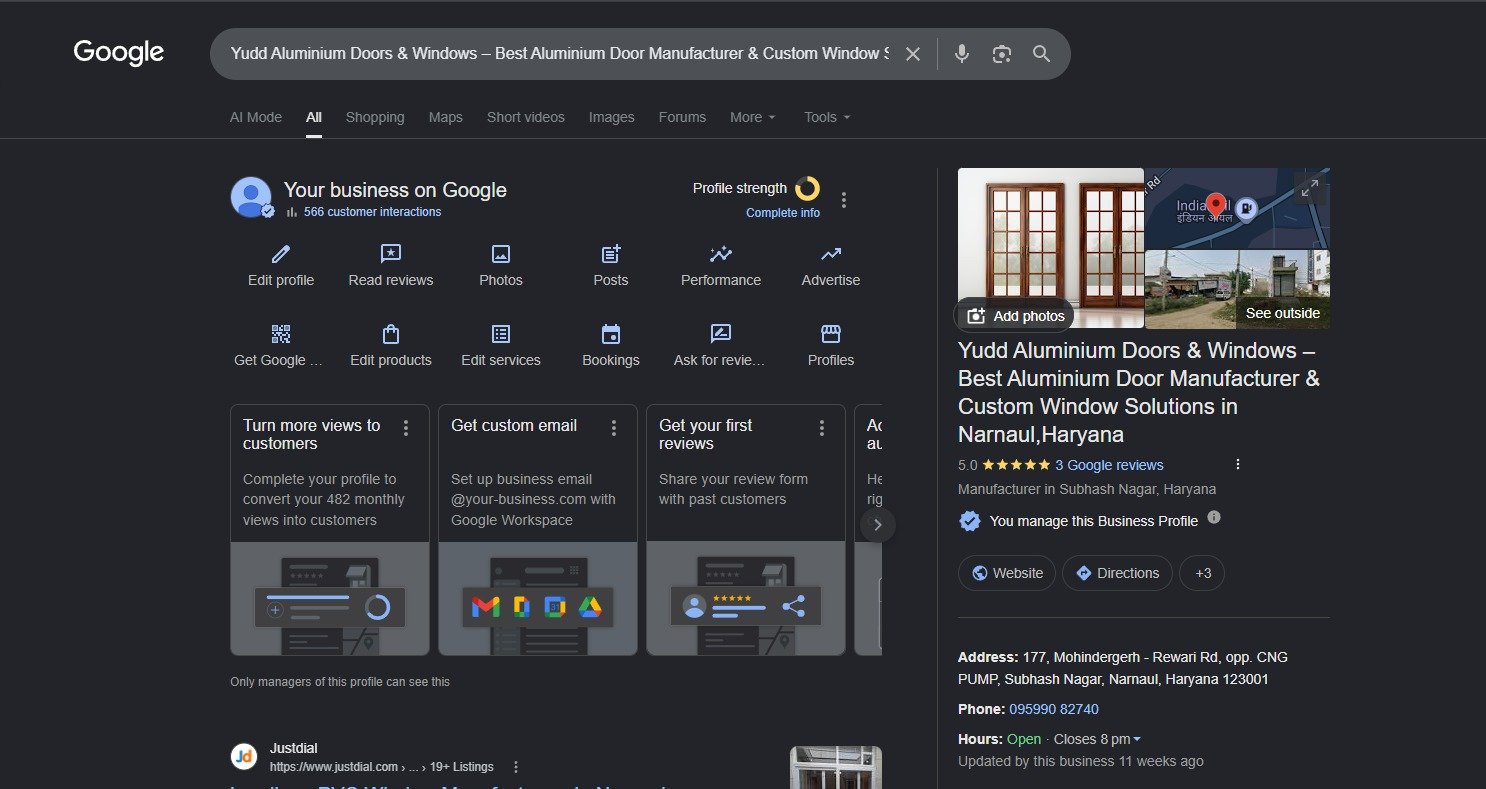Click inside the Google search input field

point(559,54)
